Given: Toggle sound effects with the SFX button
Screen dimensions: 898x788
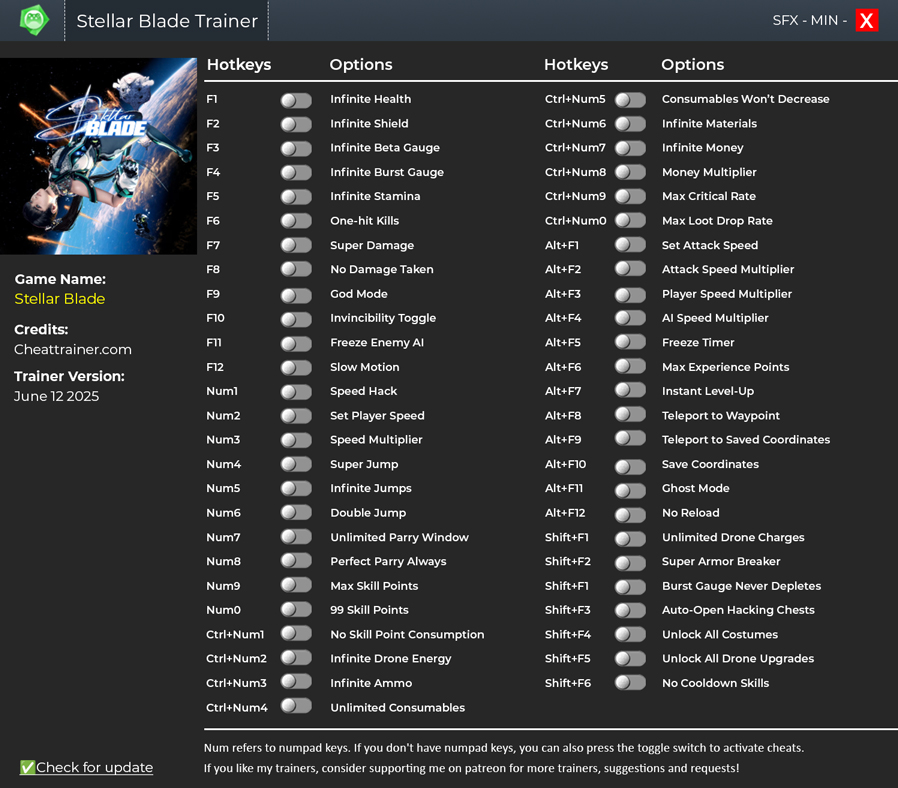Looking at the screenshot, I should (785, 21).
